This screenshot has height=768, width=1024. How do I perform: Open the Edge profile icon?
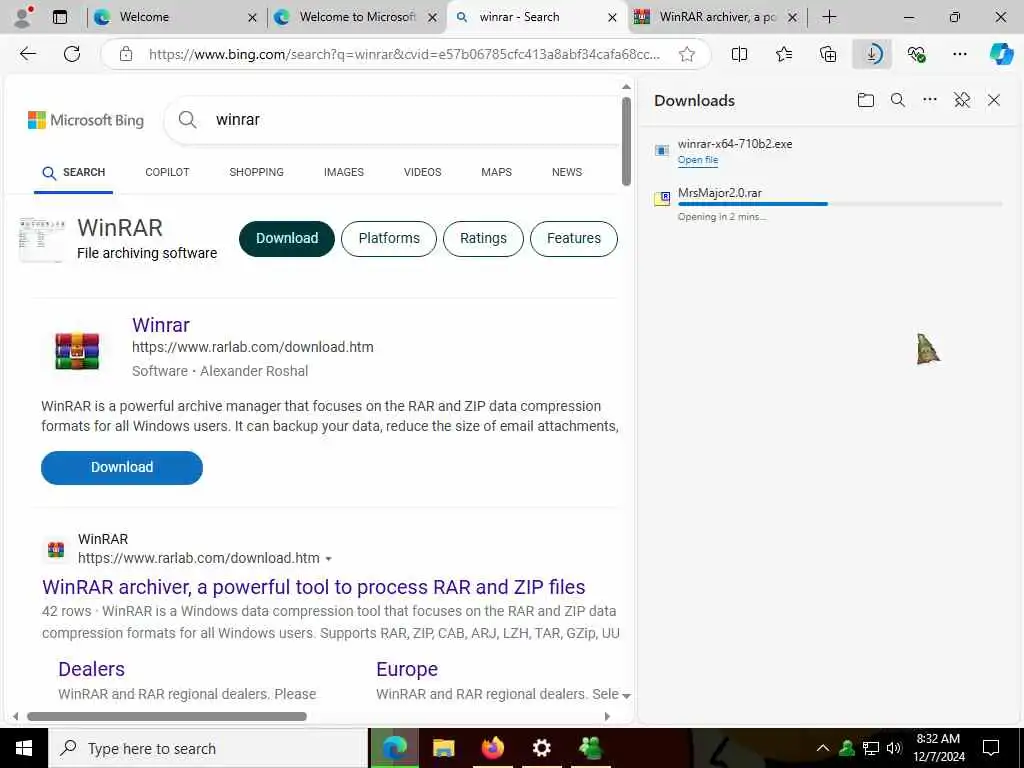coord(23,17)
